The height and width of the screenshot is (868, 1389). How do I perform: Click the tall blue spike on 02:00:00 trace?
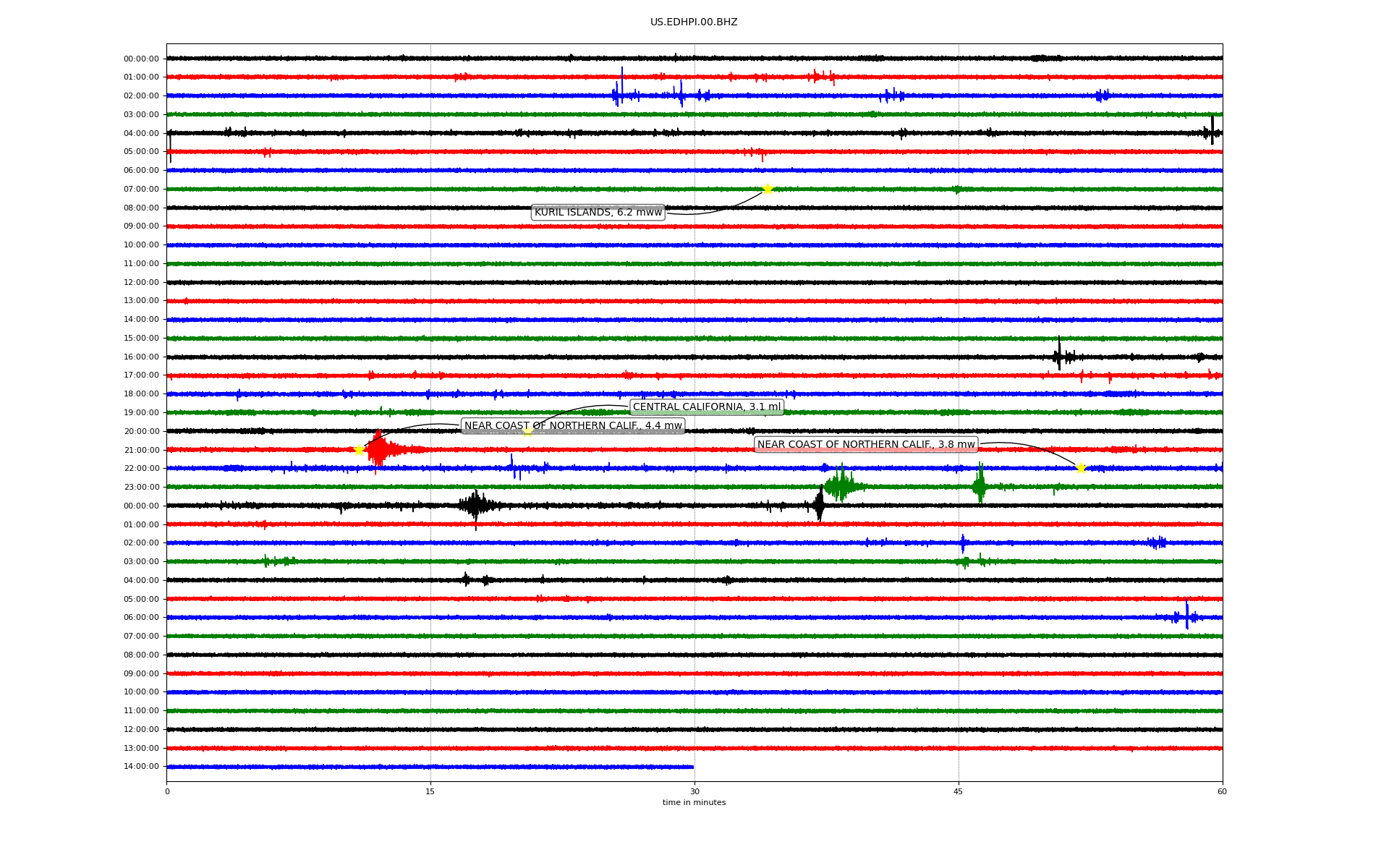[x=621, y=85]
